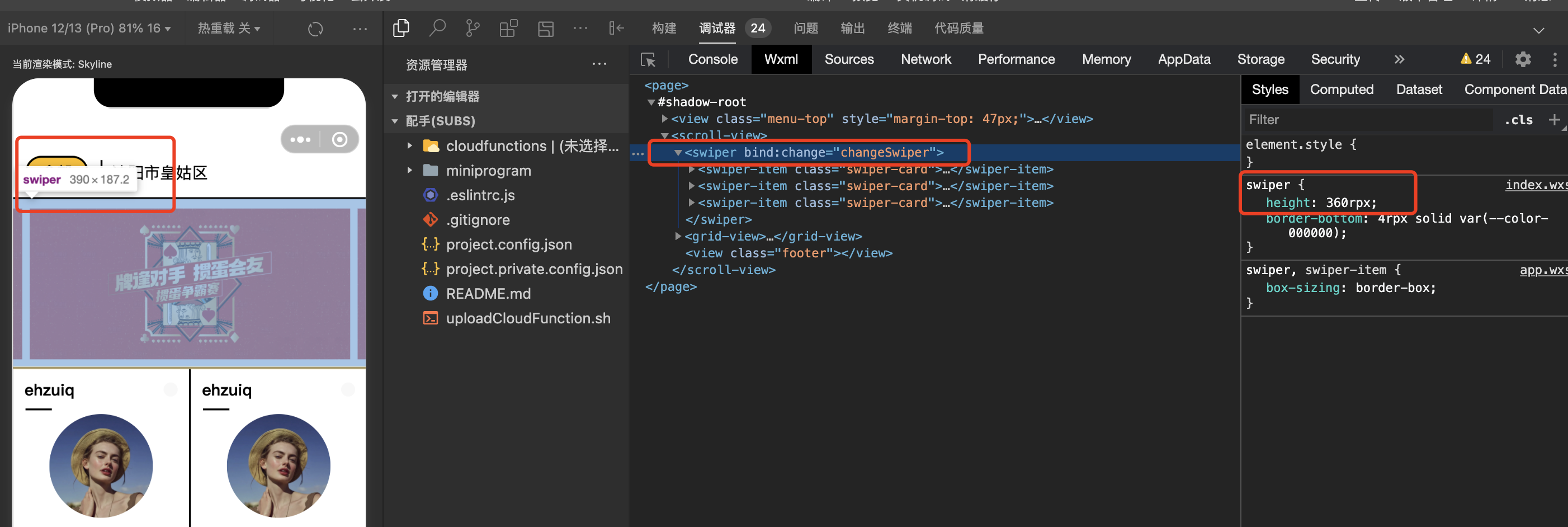Viewport: 1568px width, 527px height.
Task: Open the Security tab
Action: [x=1335, y=59]
